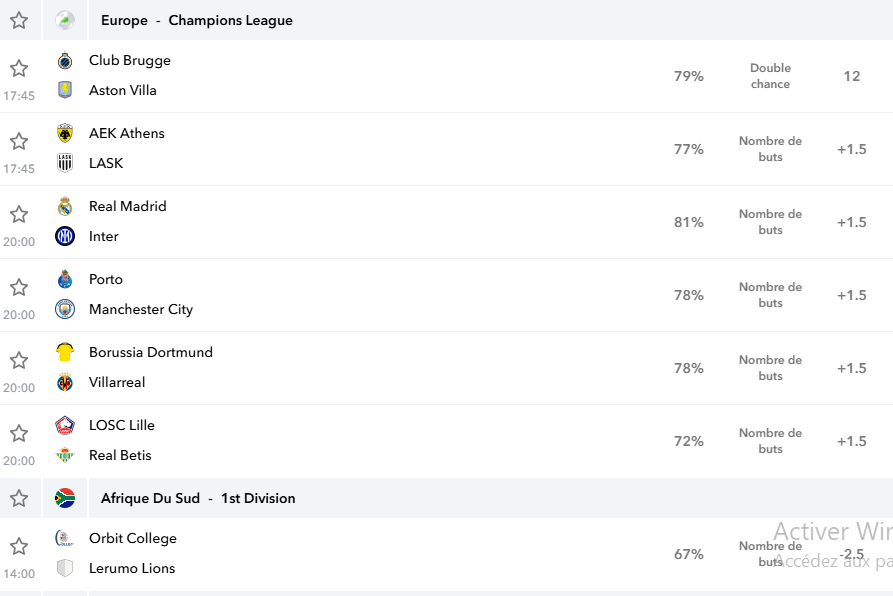This screenshot has width=893, height=596.
Task: Open the Europe - Champions League header
Action: point(196,20)
